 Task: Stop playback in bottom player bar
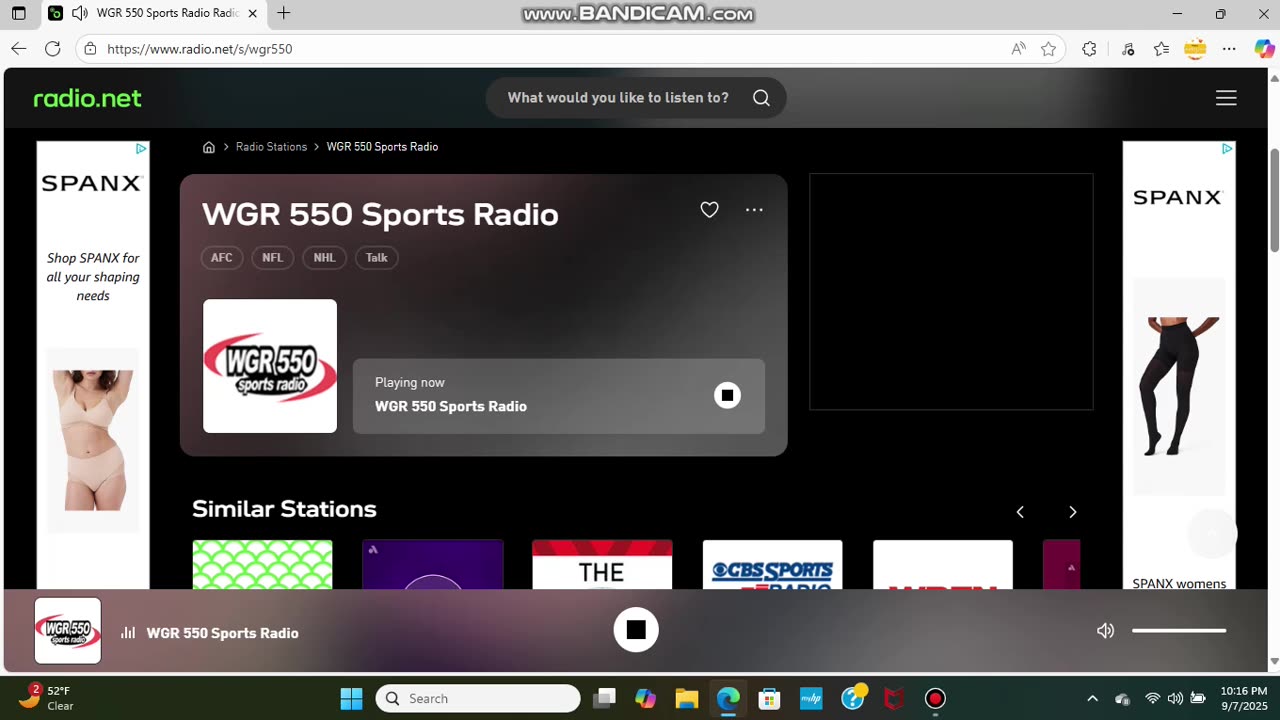click(x=636, y=630)
